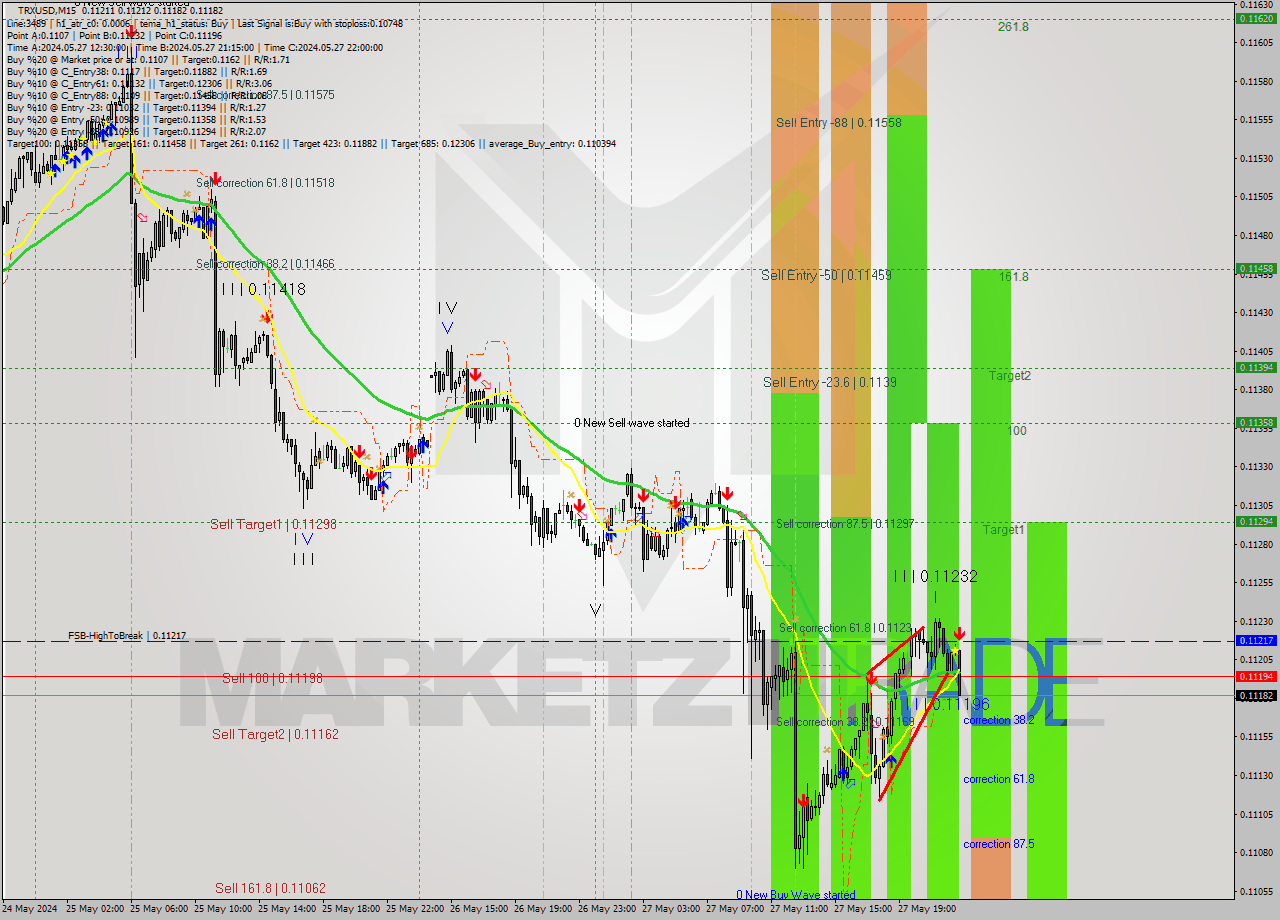Viewport: 1280px width, 920px height.
Task: Click the '25 May 22:00' time axis label
Action: [417, 909]
